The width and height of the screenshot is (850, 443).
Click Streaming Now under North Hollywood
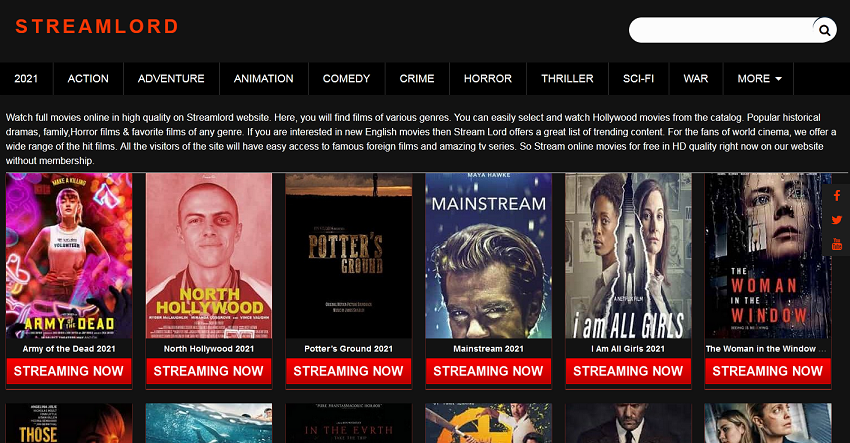coord(209,371)
